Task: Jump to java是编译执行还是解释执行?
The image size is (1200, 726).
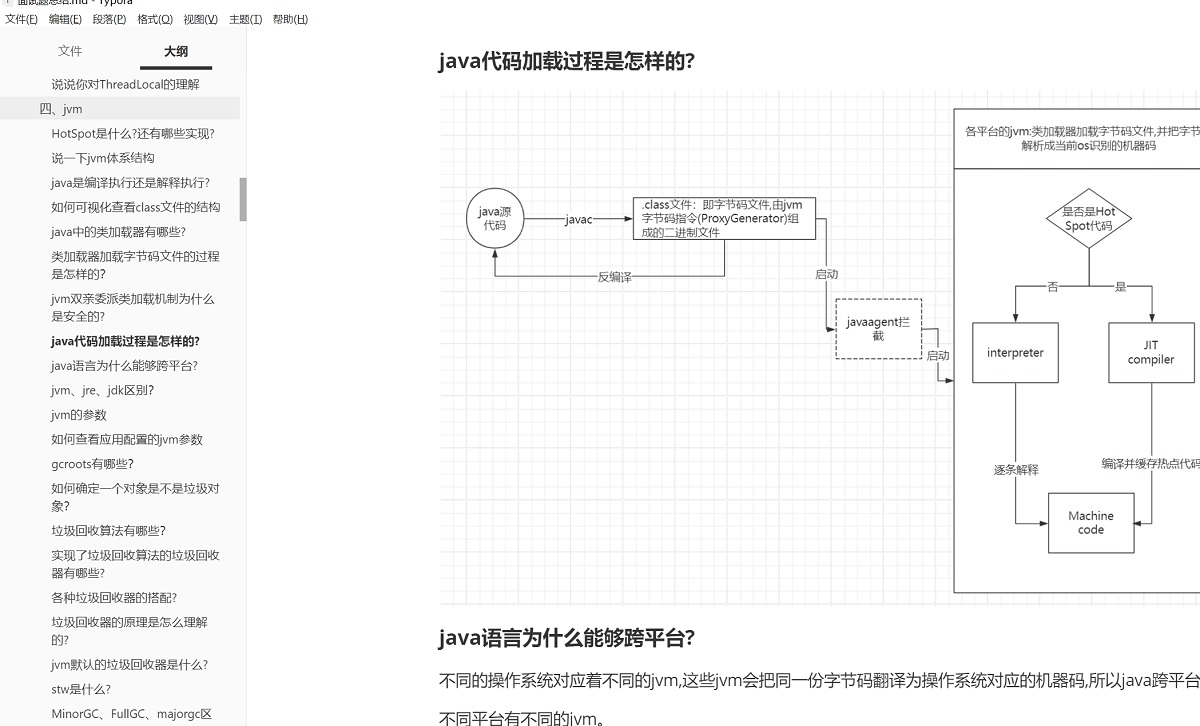Action: (130, 182)
